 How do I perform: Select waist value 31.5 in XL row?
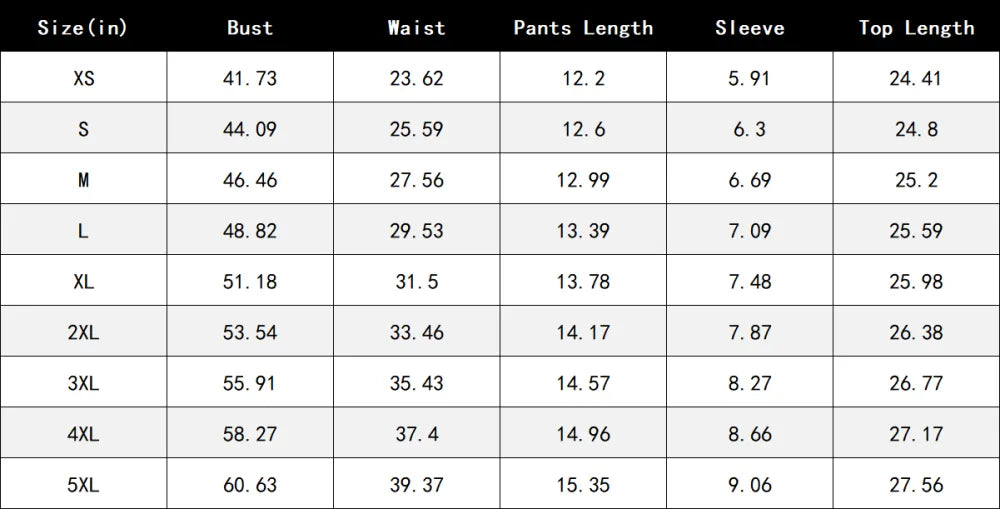coord(416,282)
